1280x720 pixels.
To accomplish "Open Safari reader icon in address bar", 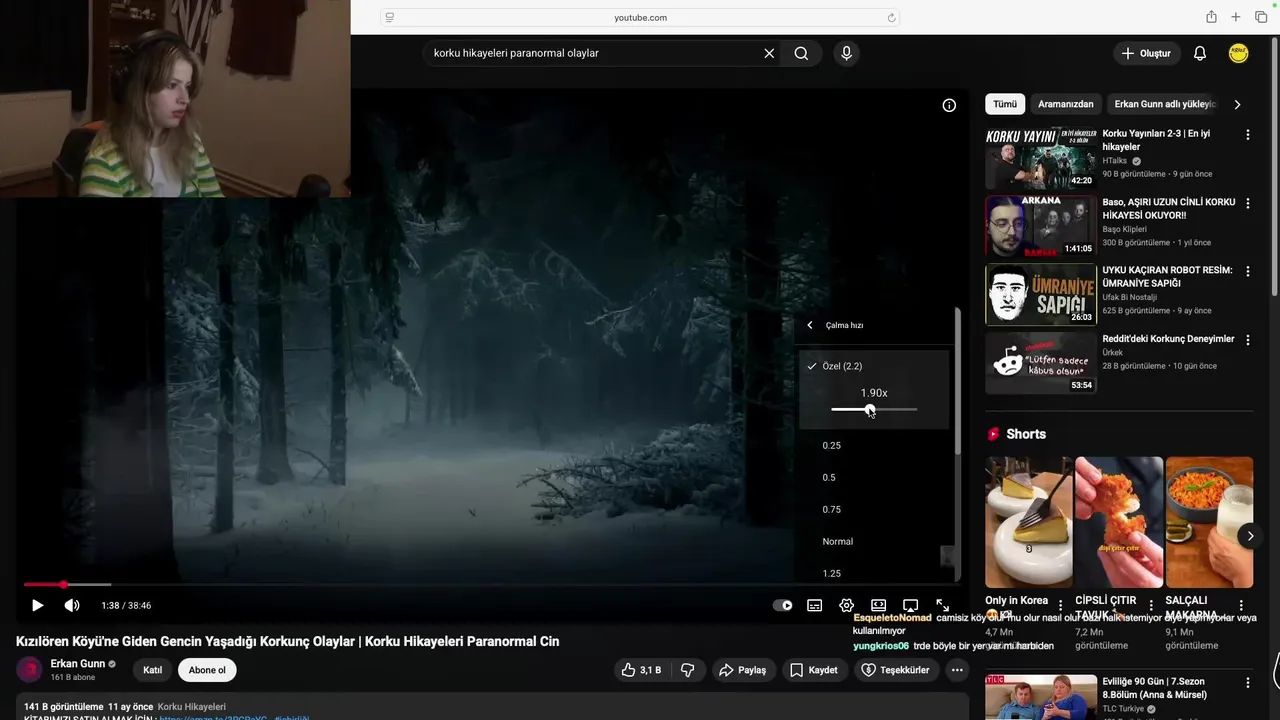I will [x=390, y=17].
